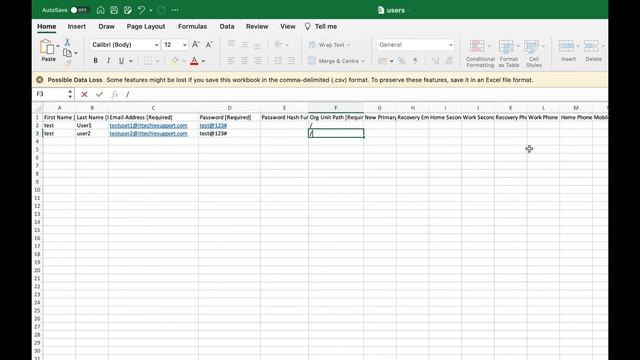The width and height of the screenshot is (640, 360).
Task: Click the Borders icon
Action: [148, 60]
